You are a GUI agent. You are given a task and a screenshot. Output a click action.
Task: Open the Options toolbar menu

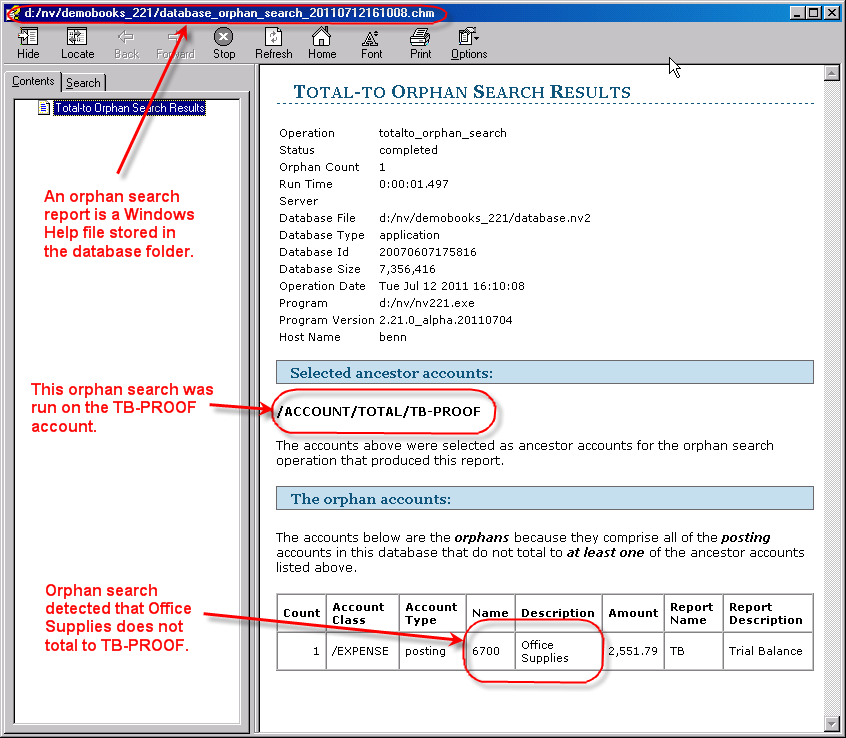coord(469,43)
